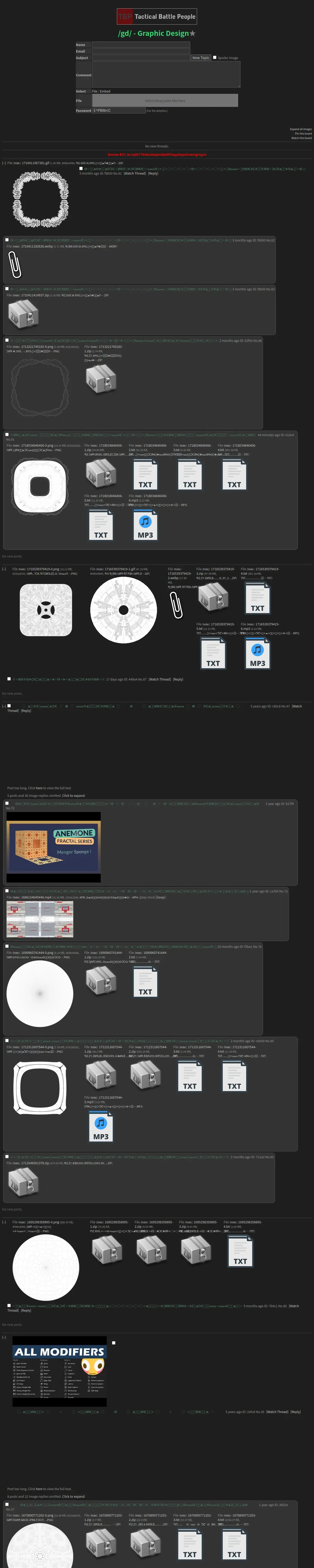314x1568 pixels.
Task: Collapse the thread starting with 1716539379419-0.png
Action: point(4,569)
